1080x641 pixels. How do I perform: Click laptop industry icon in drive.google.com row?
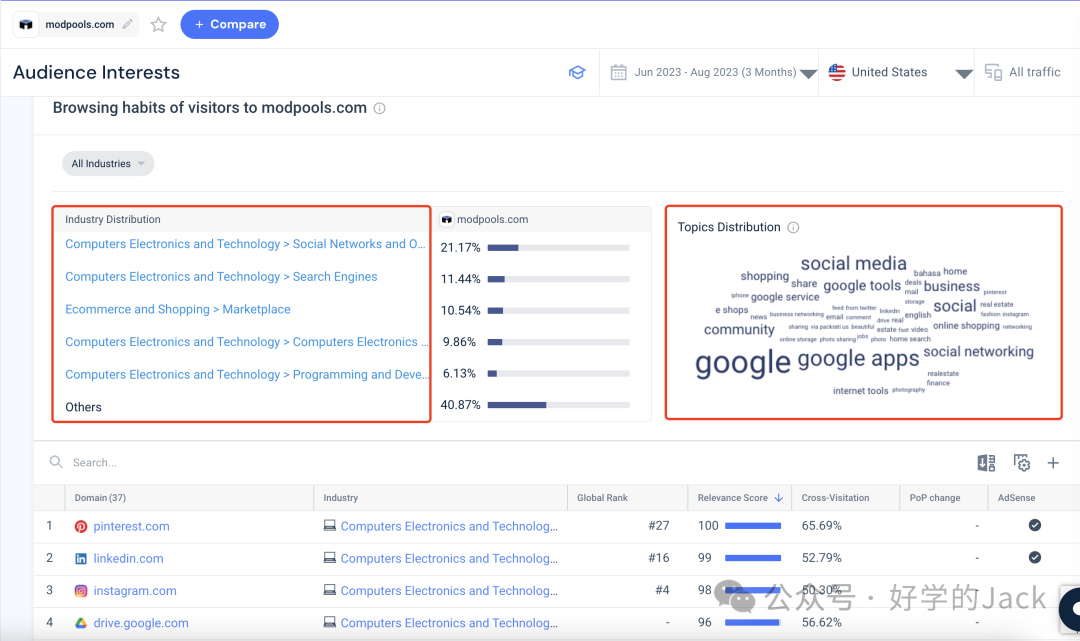(330, 622)
